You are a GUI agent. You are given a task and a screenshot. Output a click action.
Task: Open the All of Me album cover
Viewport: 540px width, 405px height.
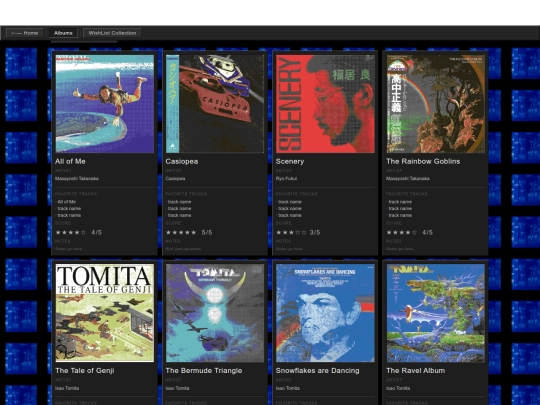click(x=105, y=104)
